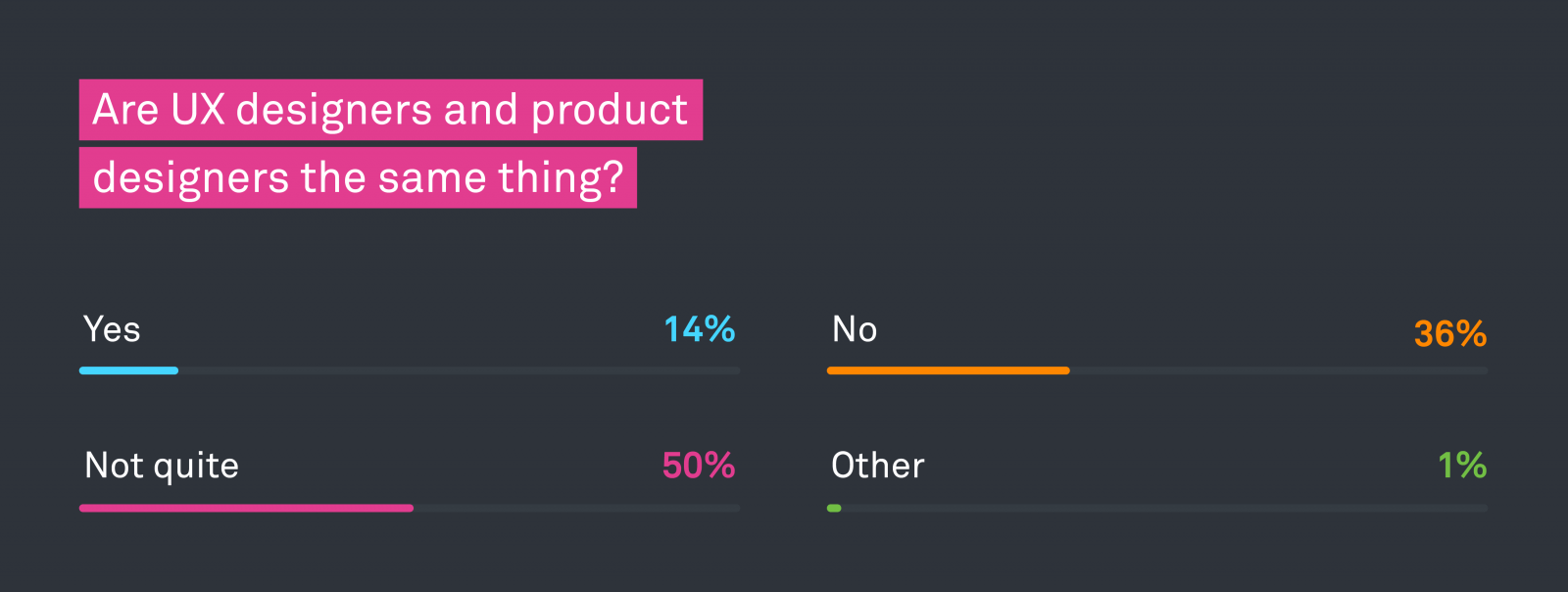Click the green 1% value
This screenshot has width=1568, height=592.
tap(1461, 466)
